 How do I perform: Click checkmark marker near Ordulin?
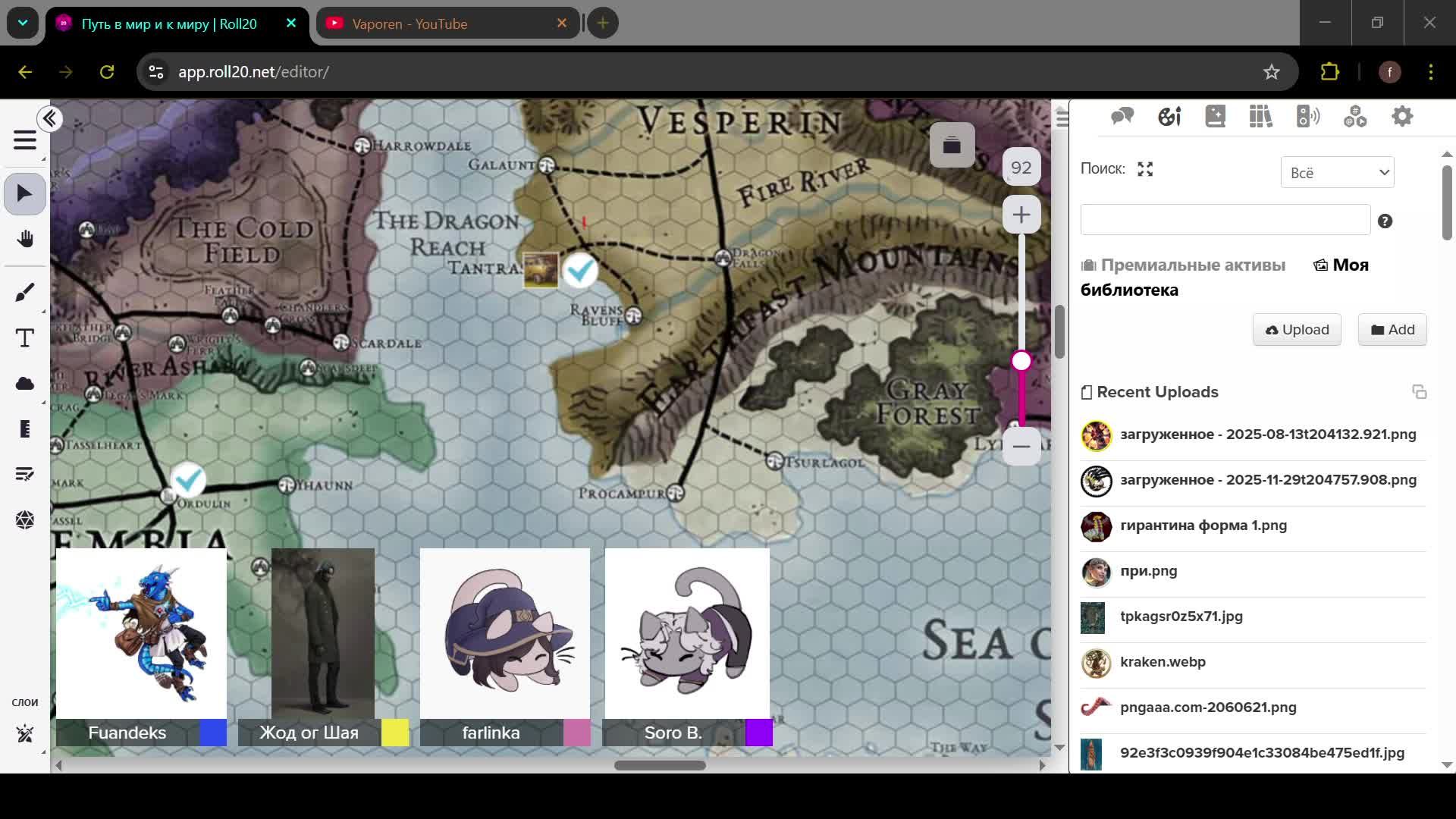click(188, 479)
